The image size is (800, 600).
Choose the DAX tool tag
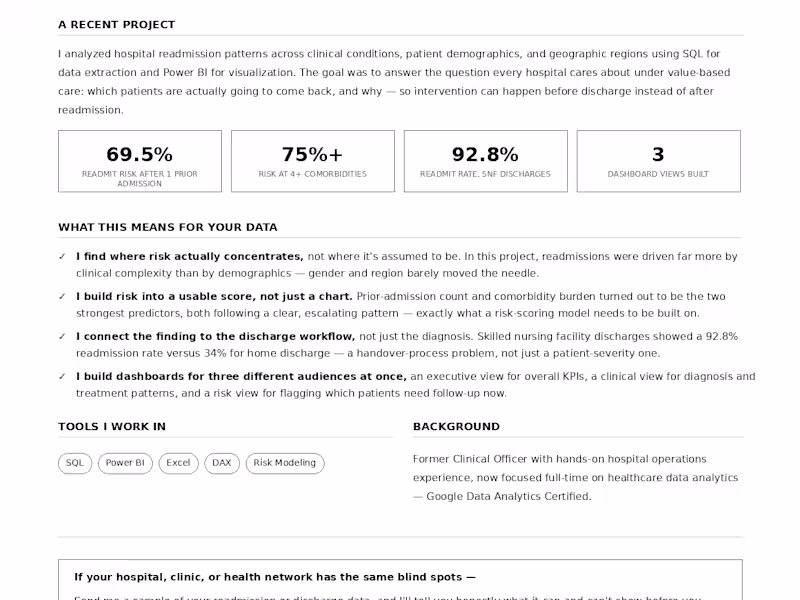tap(222, 463)
